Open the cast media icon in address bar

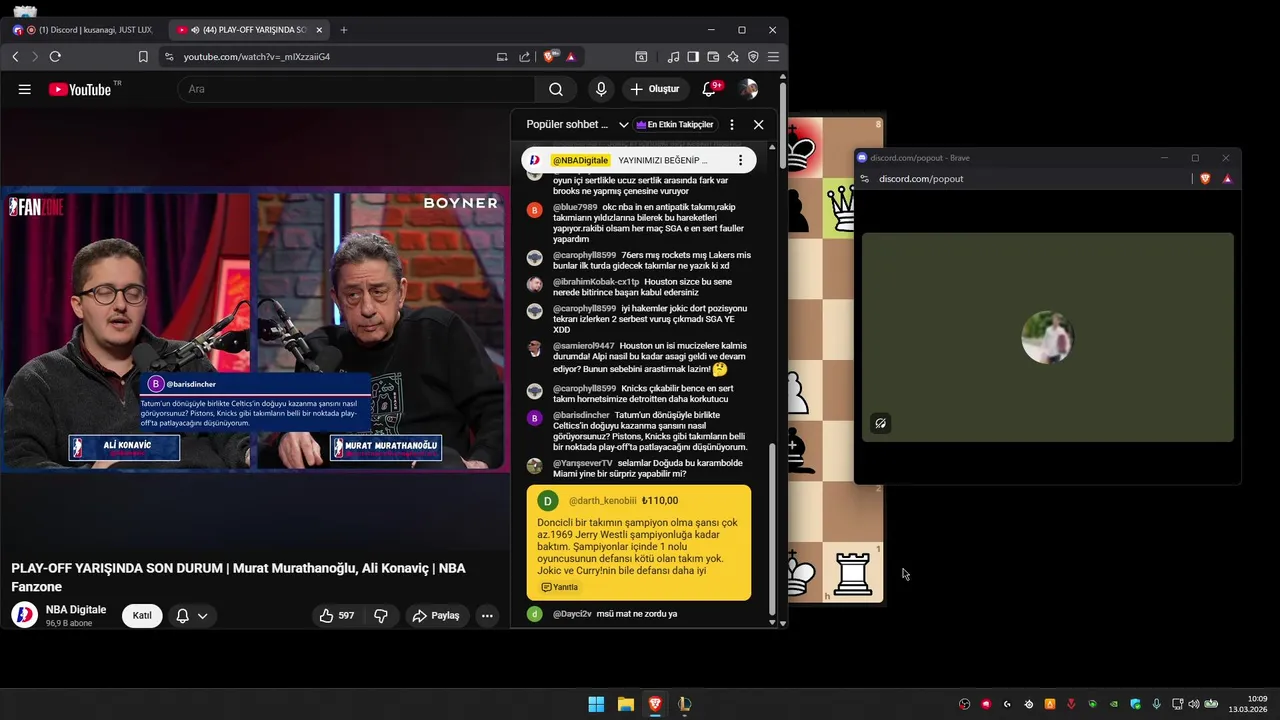[502, 57]
